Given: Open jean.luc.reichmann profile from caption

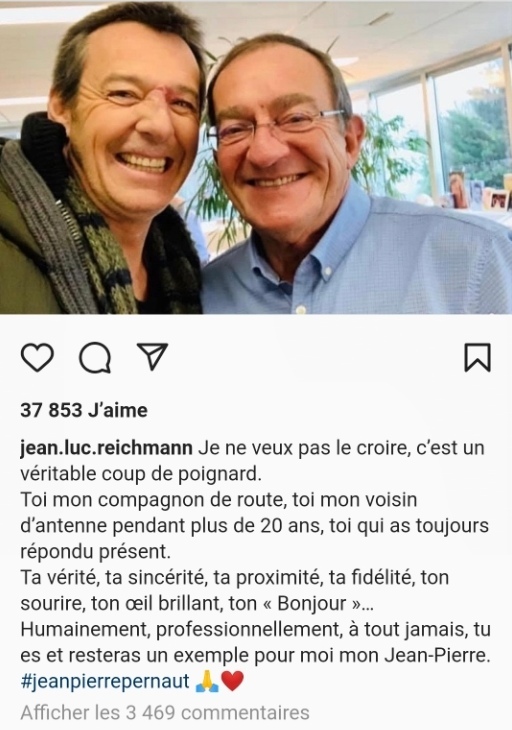Looking at the screenshot, I should pos(106,448).
